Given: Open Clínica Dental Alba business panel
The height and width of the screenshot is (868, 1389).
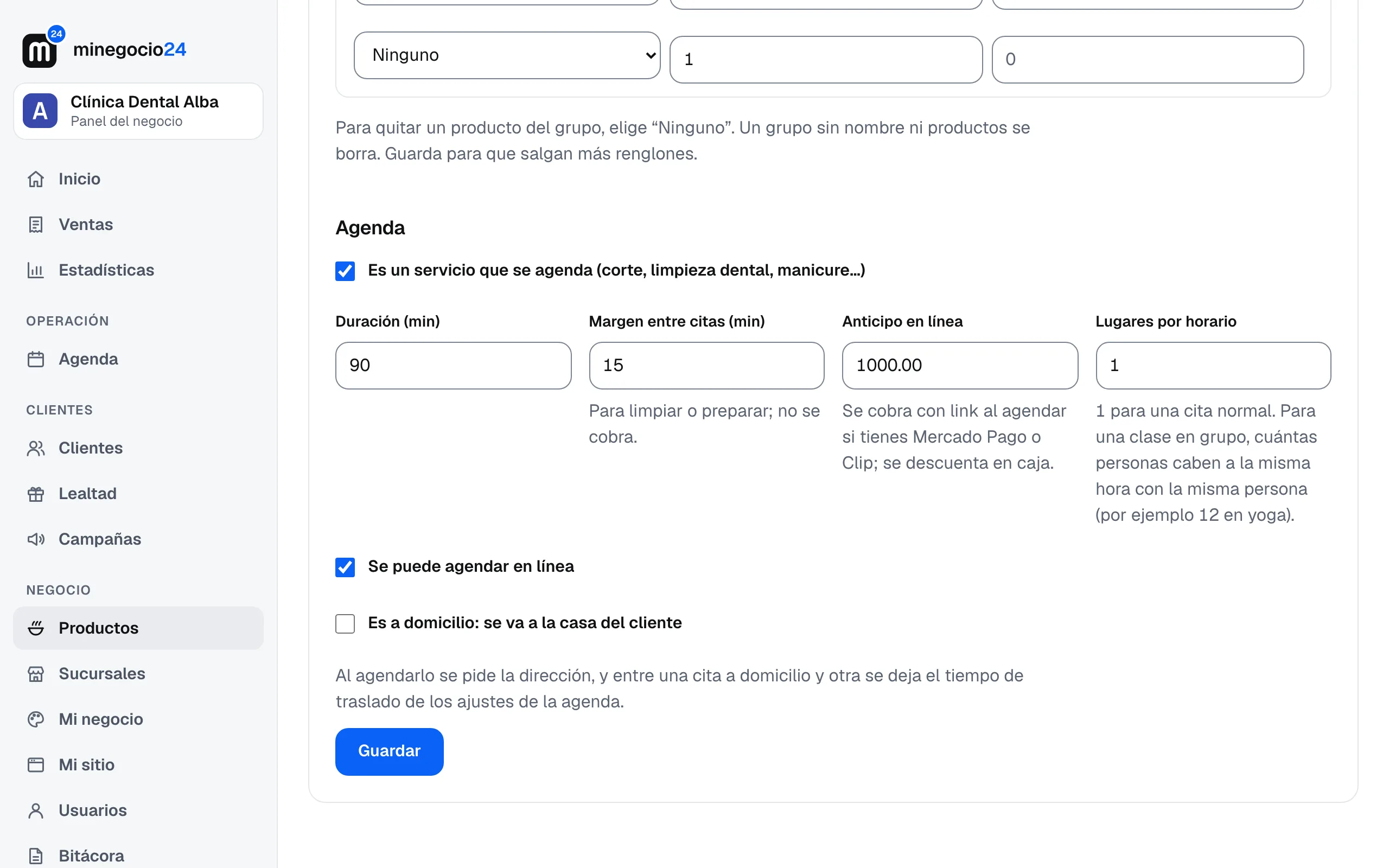Looking at the screenshot, I should (138, 111).
